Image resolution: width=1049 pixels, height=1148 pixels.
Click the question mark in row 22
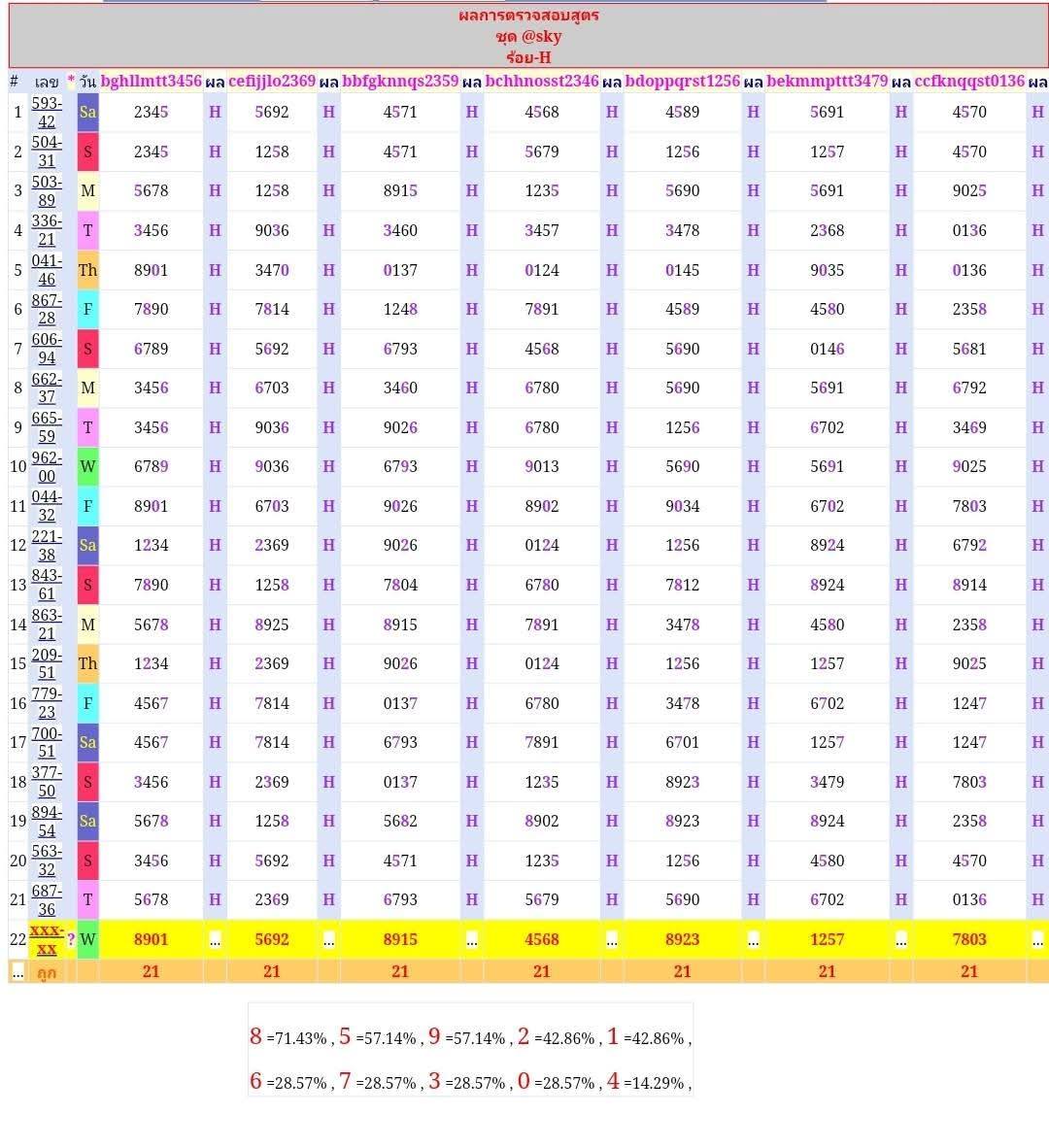[x=71, y=939]
